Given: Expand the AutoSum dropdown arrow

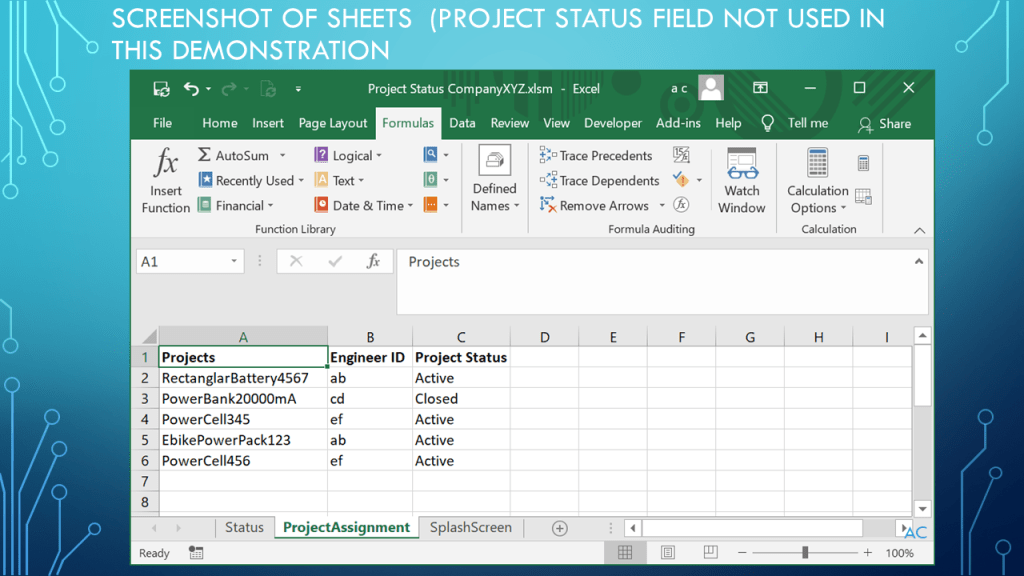Looking at the screenshot, I should (283, 156).
